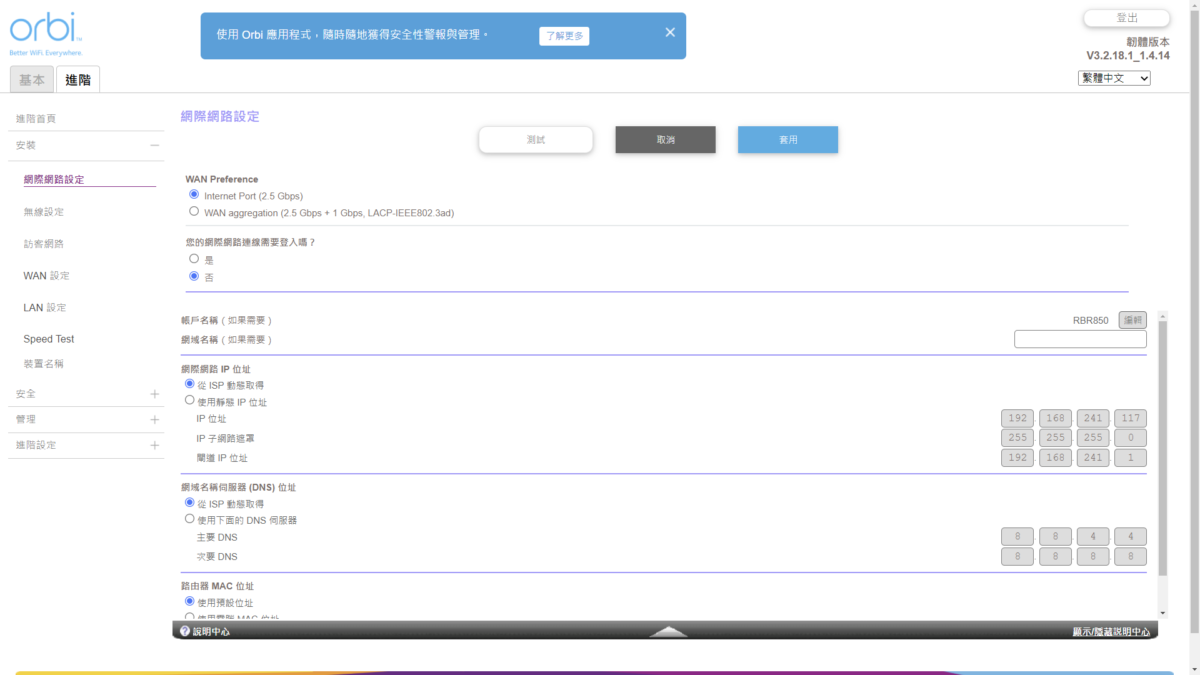Expand the help center panel arrow
The image size is (1200, 675).
(x=668, y=632)
